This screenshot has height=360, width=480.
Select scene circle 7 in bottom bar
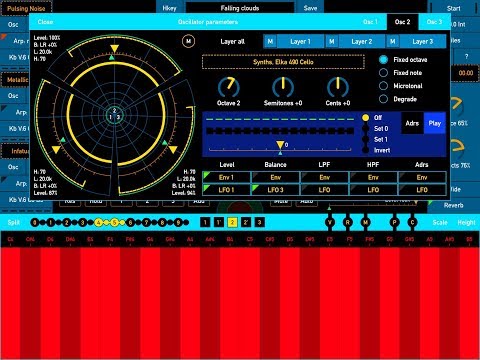(x=146, y=222)
